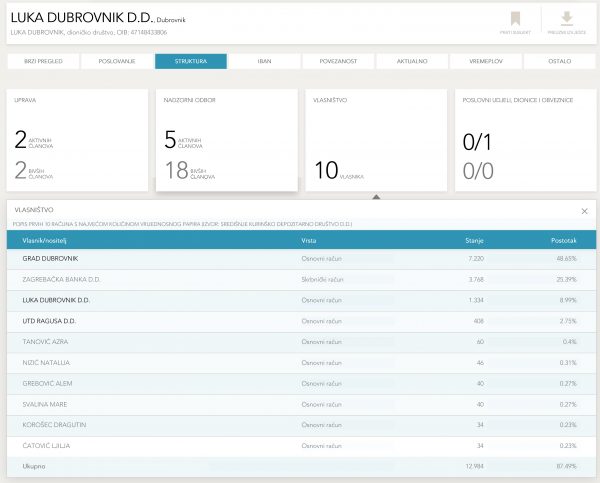The height and width of the screenshot is (483, 600).
Task: Switch to the Poslovanje tab
Action: (117, 61)
